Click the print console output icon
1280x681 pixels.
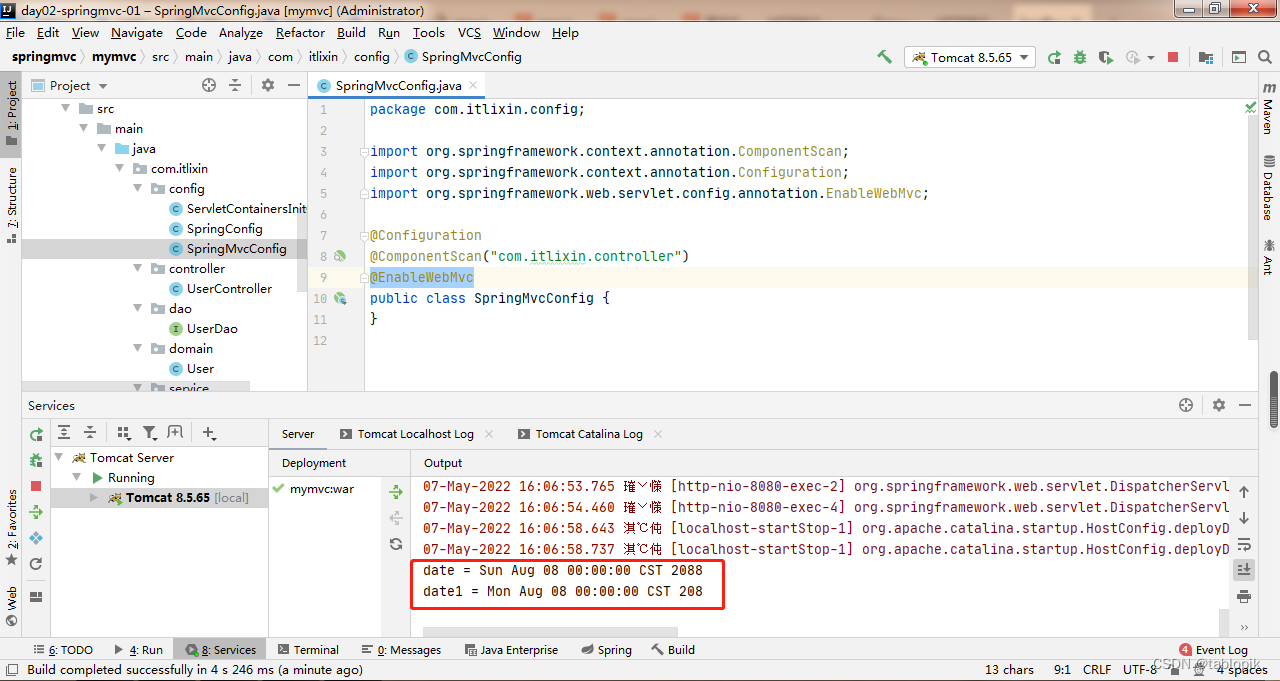click(x=1242, y=594)
